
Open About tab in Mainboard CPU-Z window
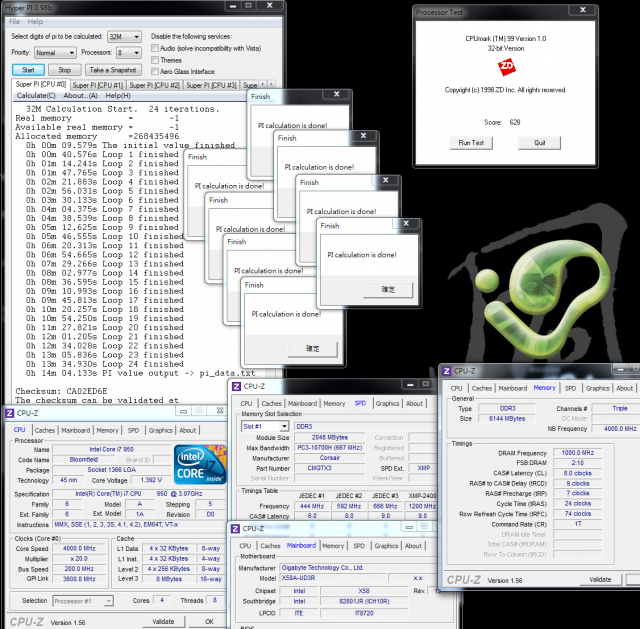coord(413,546)
